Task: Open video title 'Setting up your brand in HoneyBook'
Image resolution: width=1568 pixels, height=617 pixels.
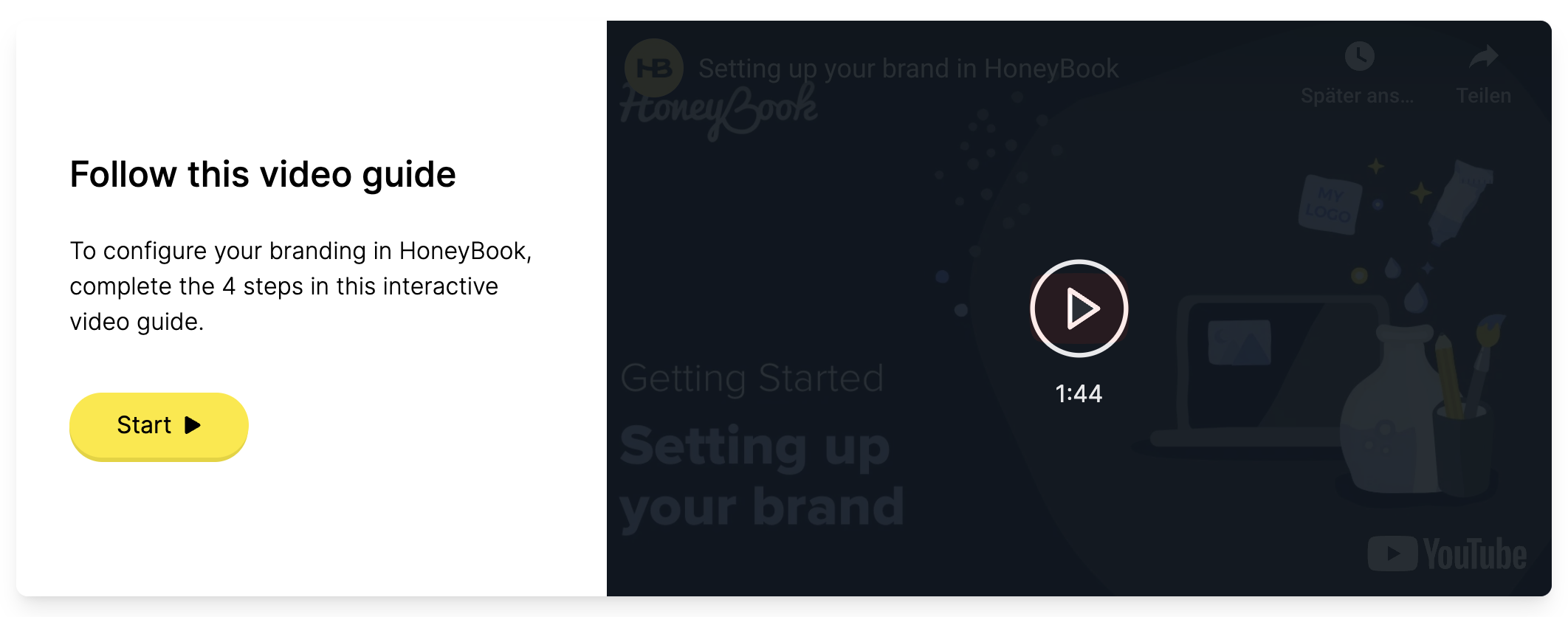Action: pos(909,69)
